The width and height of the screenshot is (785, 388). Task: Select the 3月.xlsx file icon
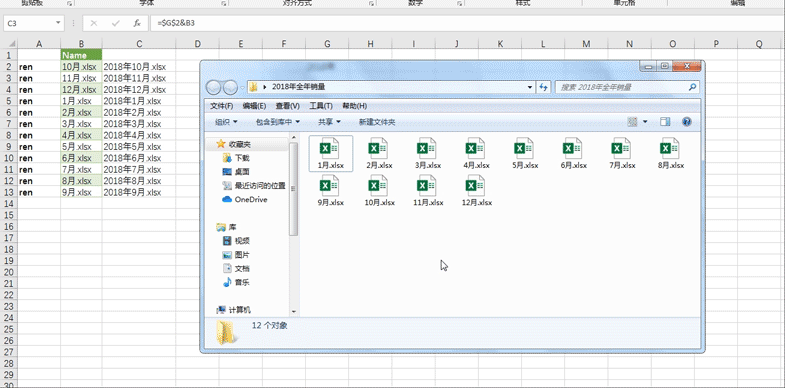point(427,149)
